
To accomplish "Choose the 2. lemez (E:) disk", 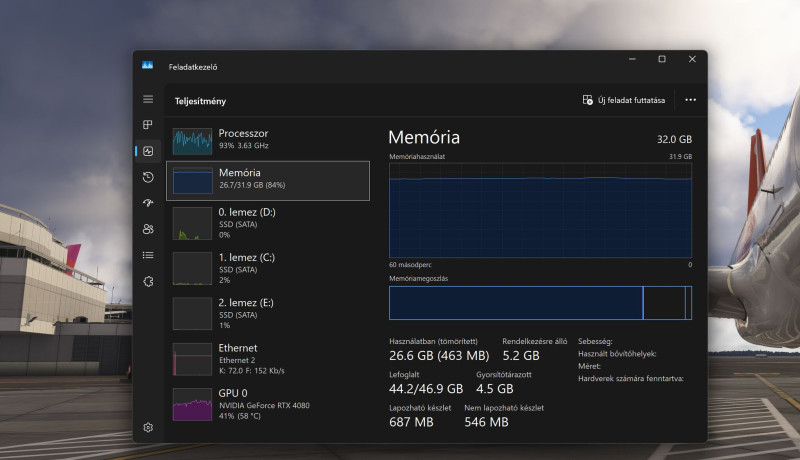I will click(x=270, y=312).
